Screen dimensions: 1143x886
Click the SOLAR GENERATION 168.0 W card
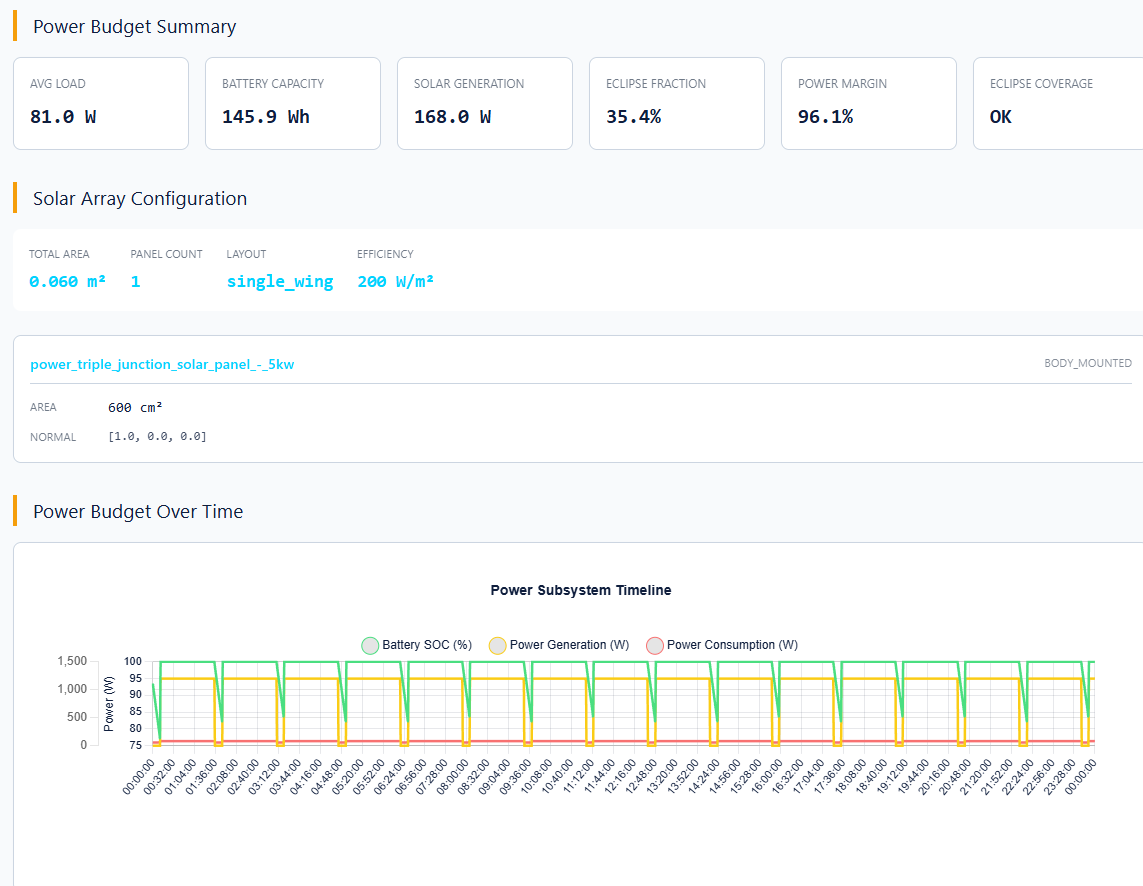tap(484, 103)
